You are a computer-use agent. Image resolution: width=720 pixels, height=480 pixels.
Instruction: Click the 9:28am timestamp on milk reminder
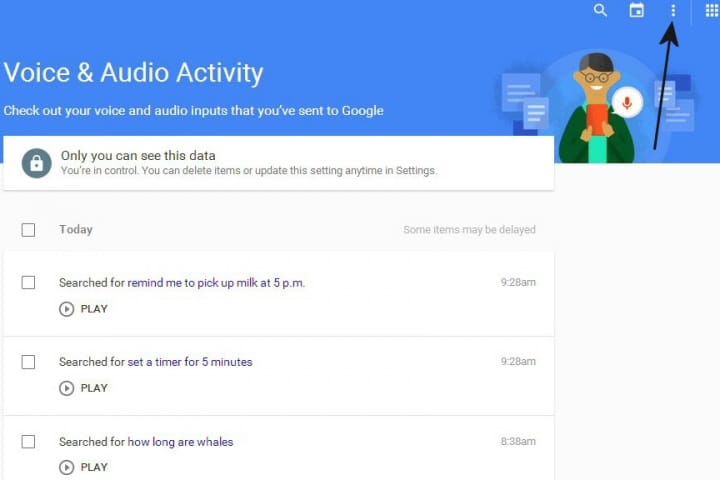tap(518, 283)
